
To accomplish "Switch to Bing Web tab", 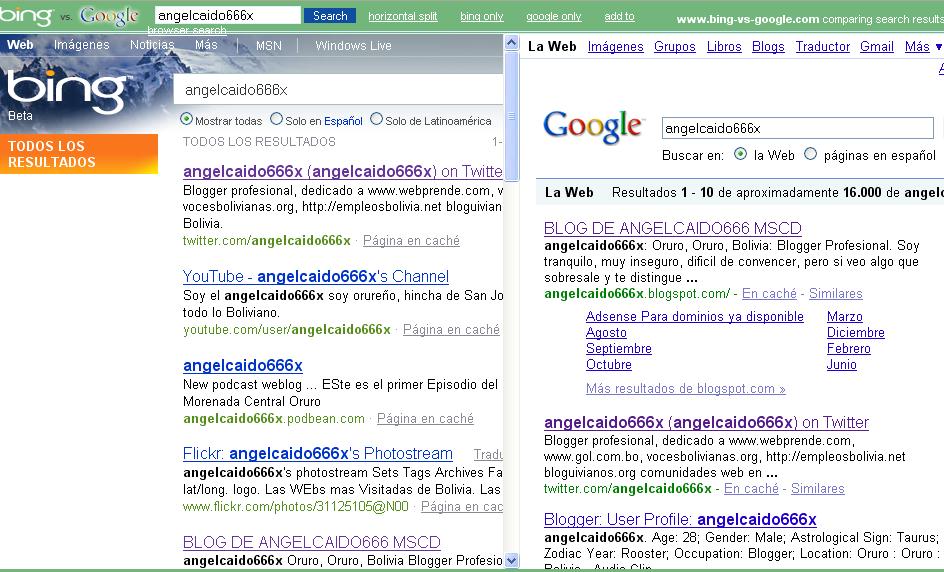I will point(20,45).
